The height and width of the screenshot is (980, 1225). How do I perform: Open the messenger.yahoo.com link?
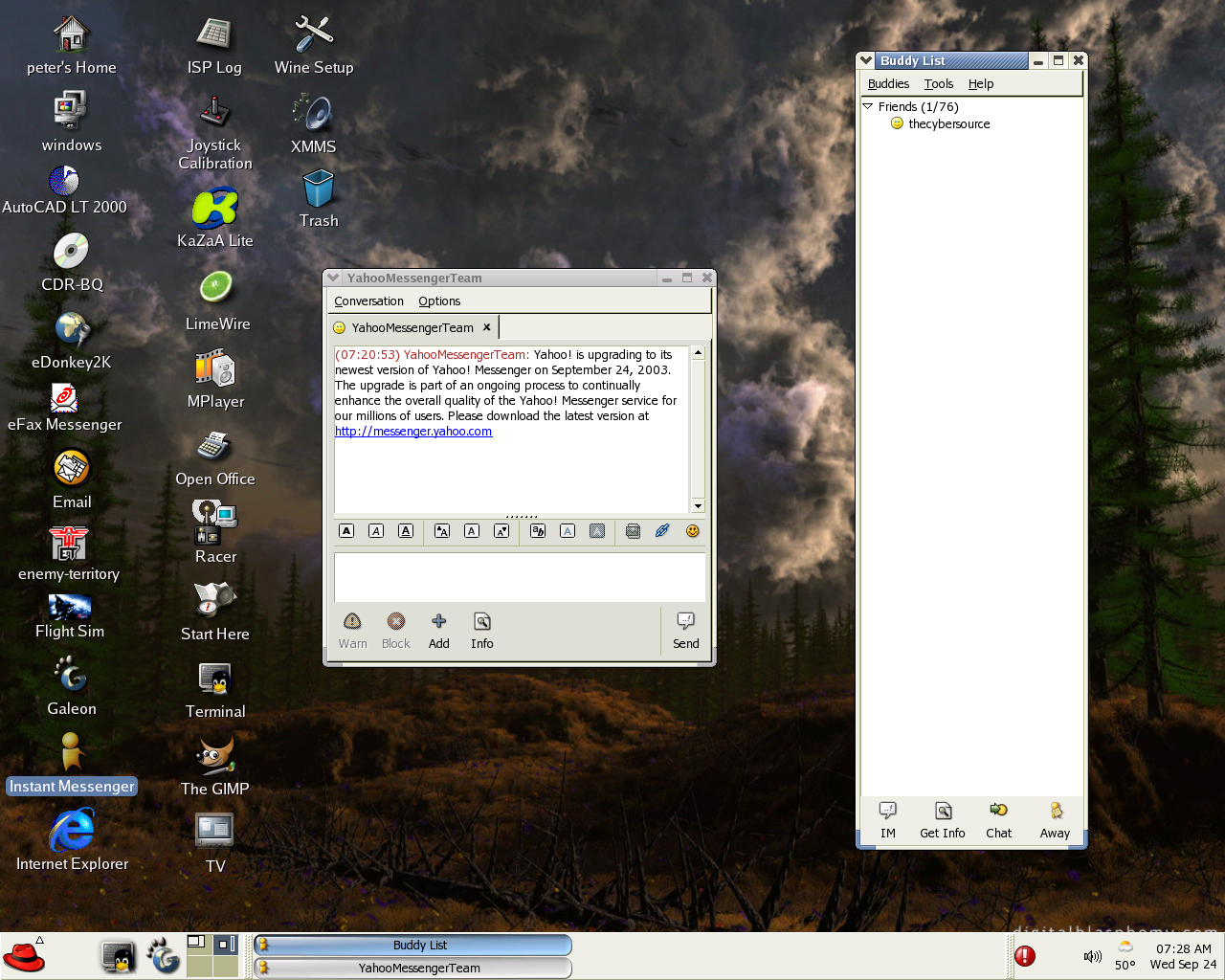(x=413, y=432)
